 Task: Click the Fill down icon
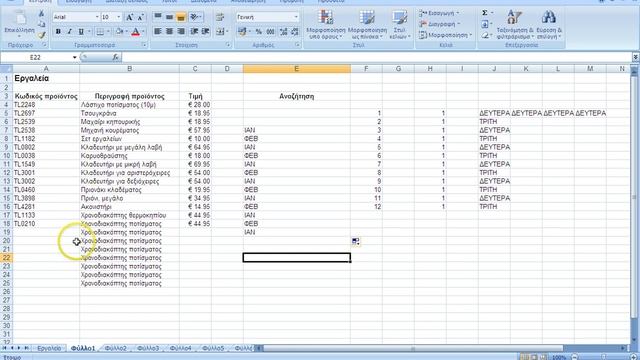tap(484, 24)
